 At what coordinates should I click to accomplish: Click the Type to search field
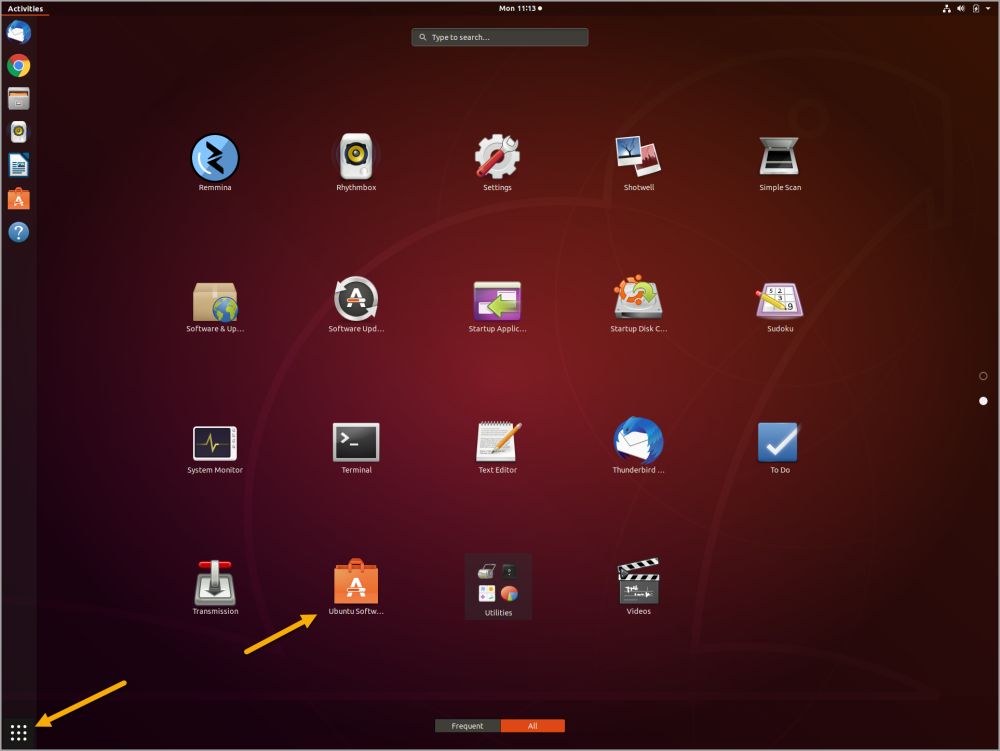click(x=499, y=37)
